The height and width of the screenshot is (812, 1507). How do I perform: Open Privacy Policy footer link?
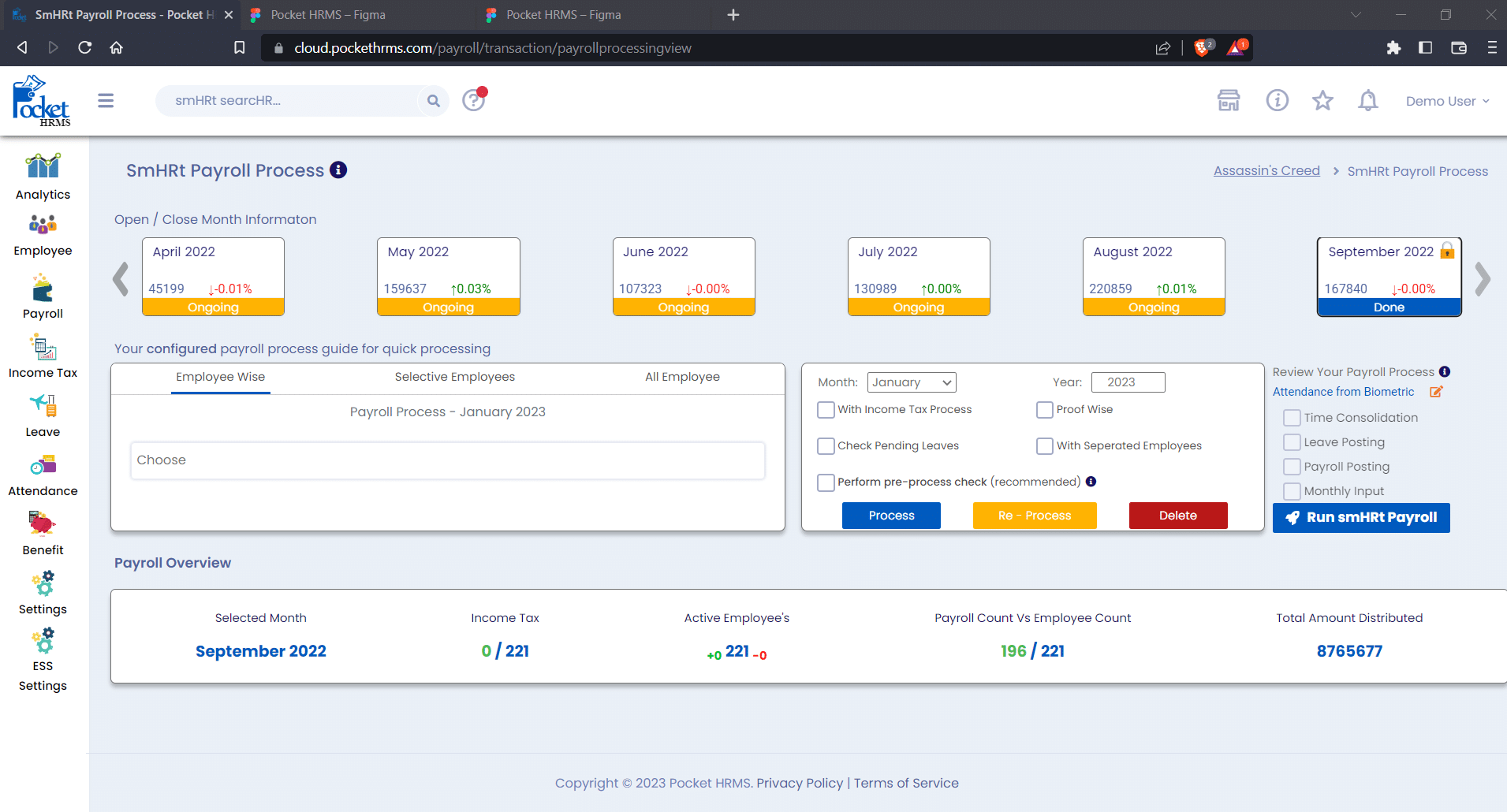click(x=800, y=783)
